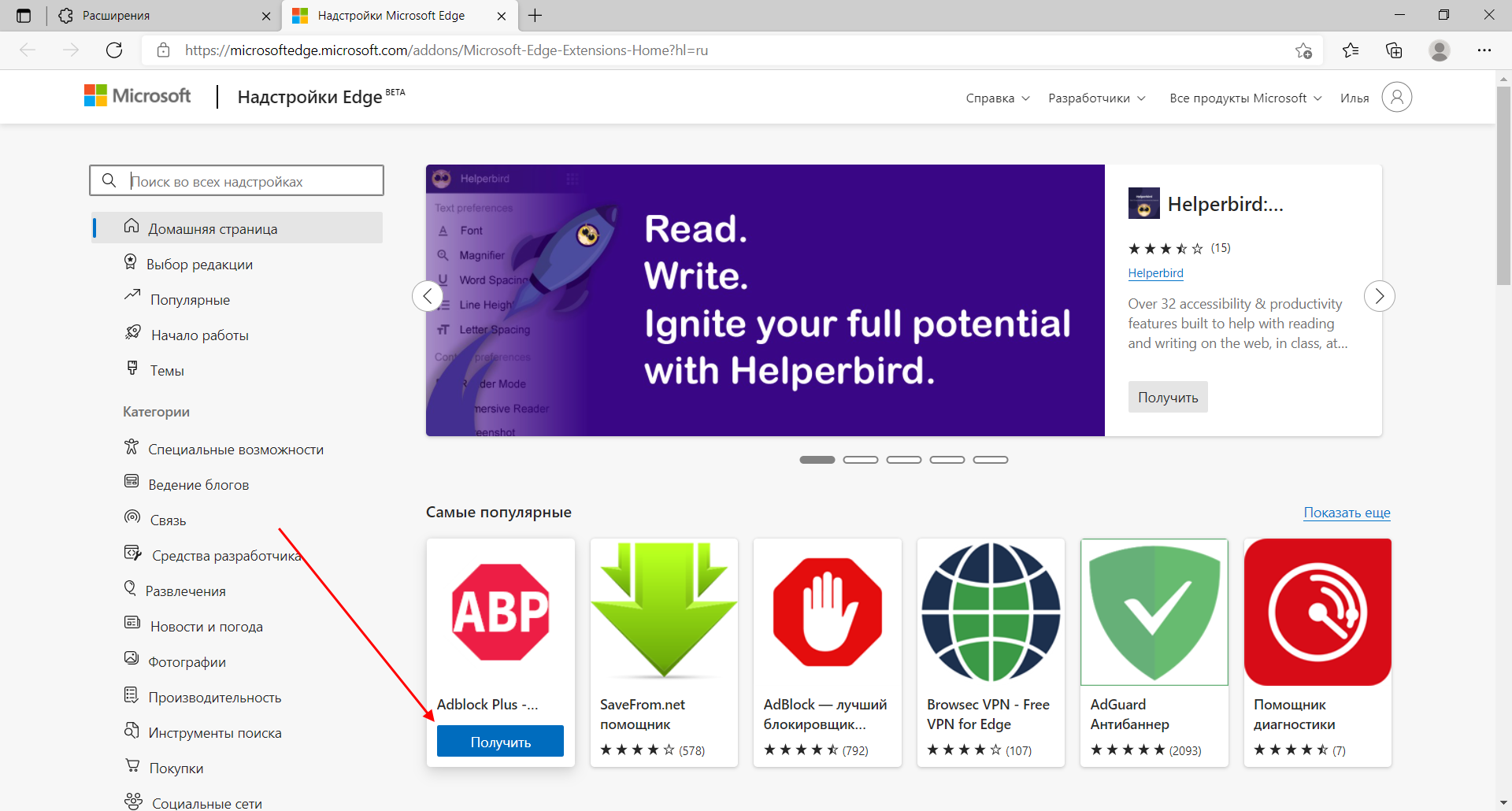The width and height of the screenshot is (1512, 811).
Task: Click the browser back arrow
Action: click(28, 50)
